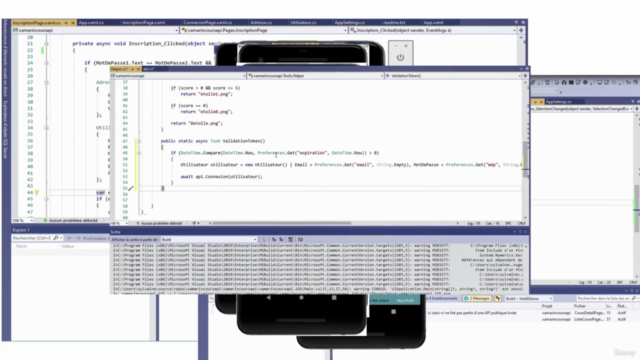Collapse the Inscription_Clicked outline at line 21
This screenshot has height=360, width=640.
coord(46,44)
